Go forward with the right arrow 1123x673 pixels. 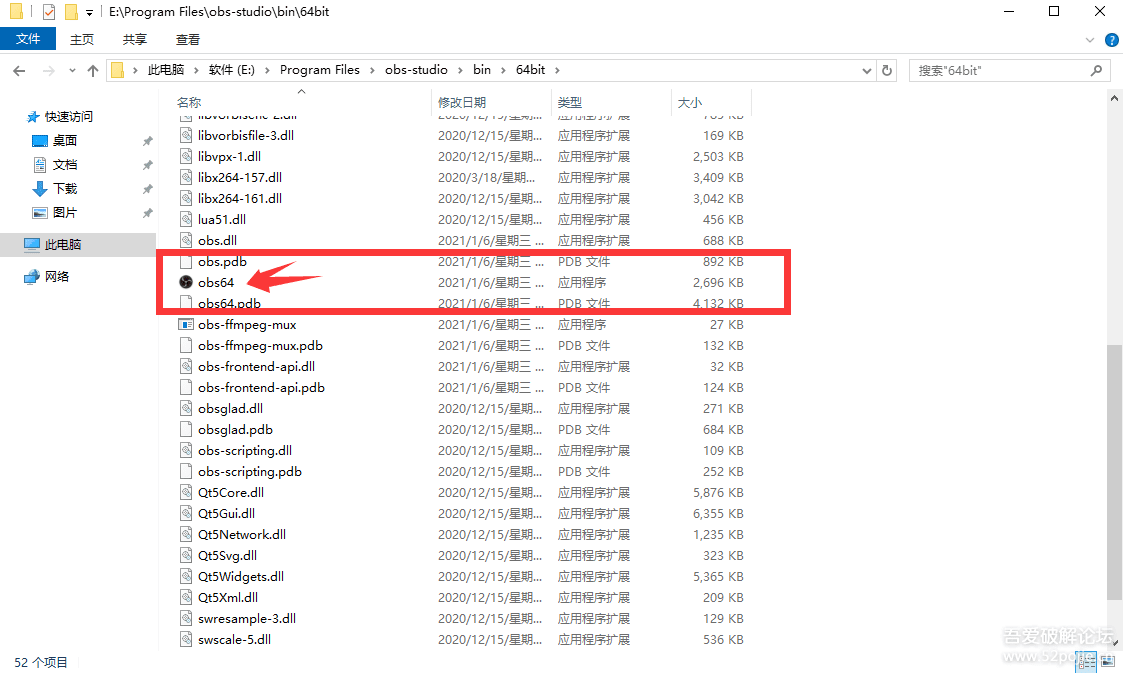49,70
